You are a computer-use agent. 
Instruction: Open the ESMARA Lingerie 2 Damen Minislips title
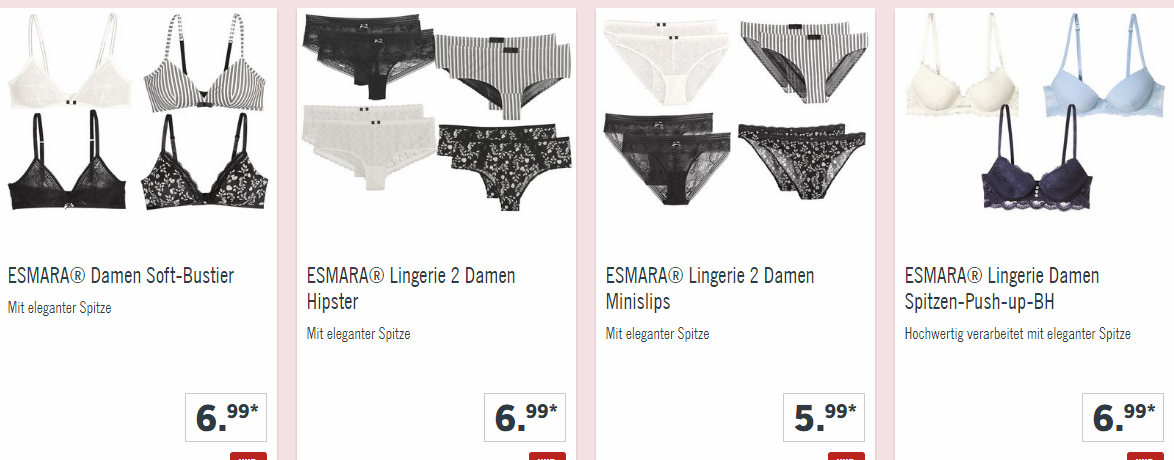click(710, 288)
